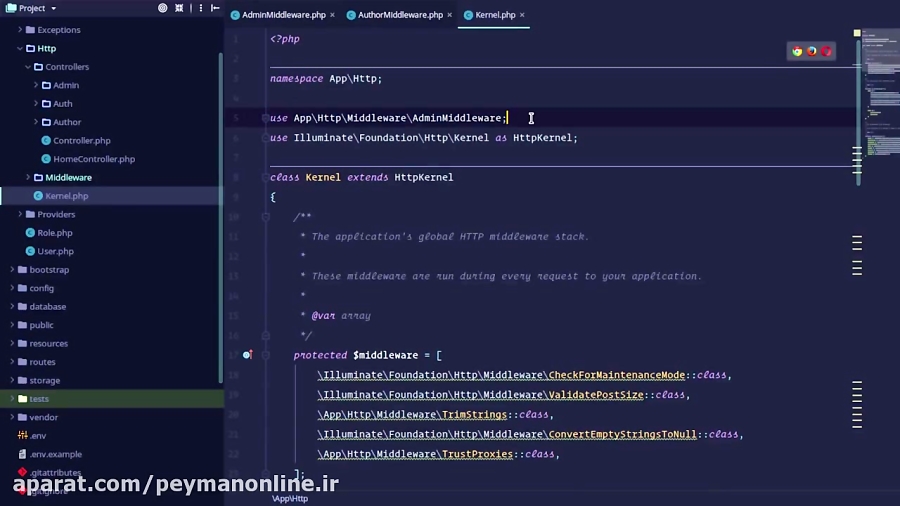Click the locate/scroll-from-source target icon

point(162,8)
